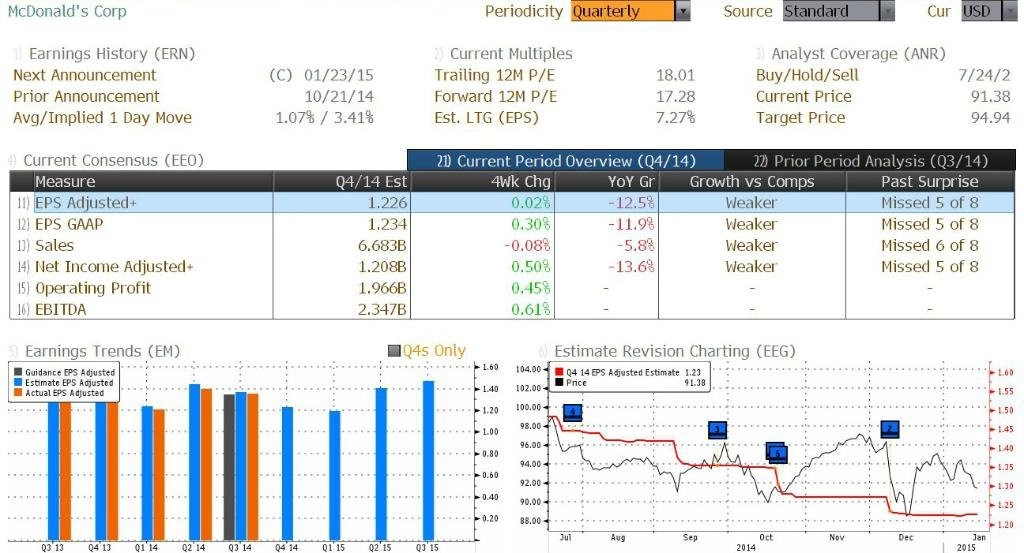Image resolution: width=1024 pixels, height=553 pixels.
Task: Click the Growth vs Comps column header
Action: point(752,182)
